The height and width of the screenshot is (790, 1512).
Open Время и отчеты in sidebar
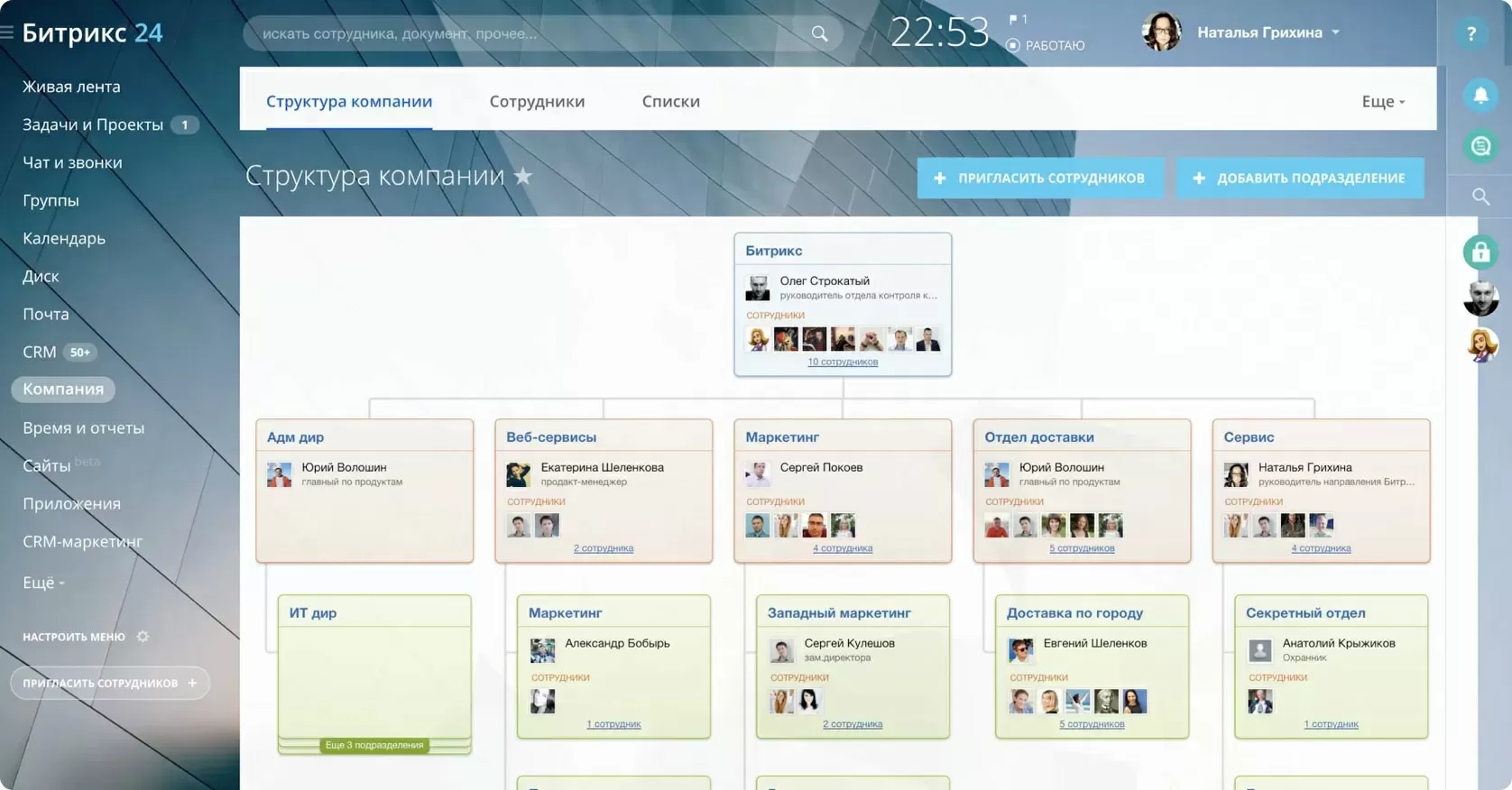[x=84, y=427]
